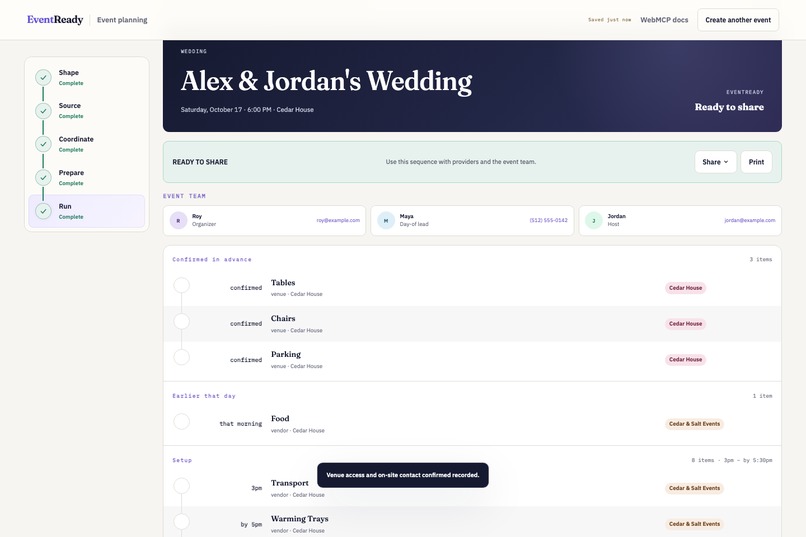Click the Earlier that day section header

[x=204, y=396]
